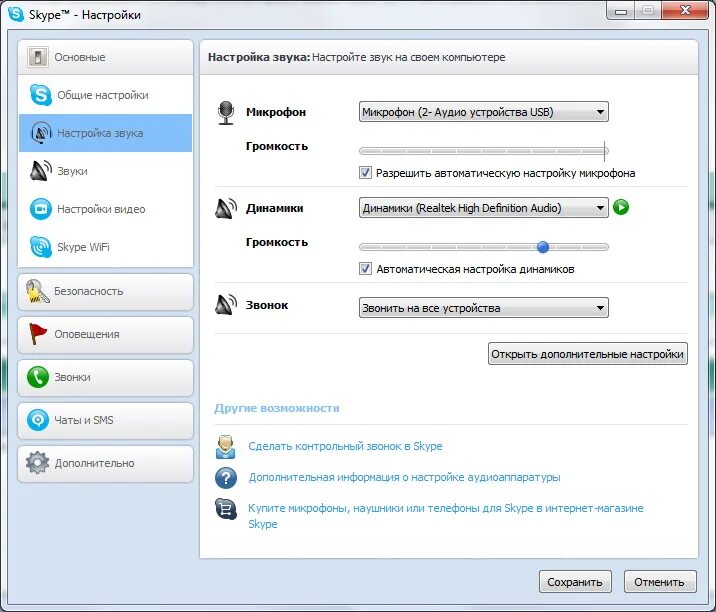
Task: Select Звуки in the sidebar
Action: [105, 171]
